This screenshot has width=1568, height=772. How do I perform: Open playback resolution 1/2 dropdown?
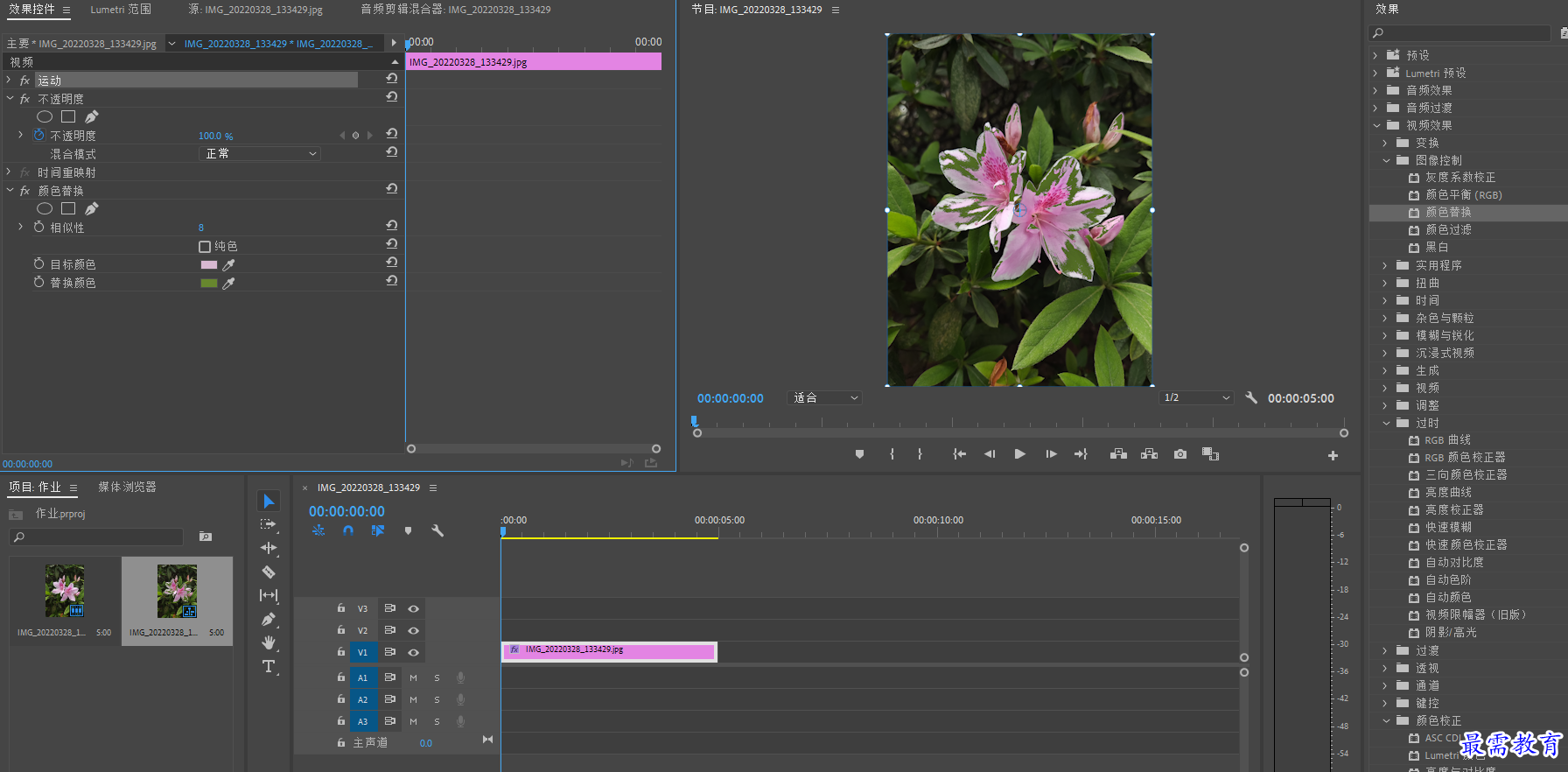point(1196,398)
